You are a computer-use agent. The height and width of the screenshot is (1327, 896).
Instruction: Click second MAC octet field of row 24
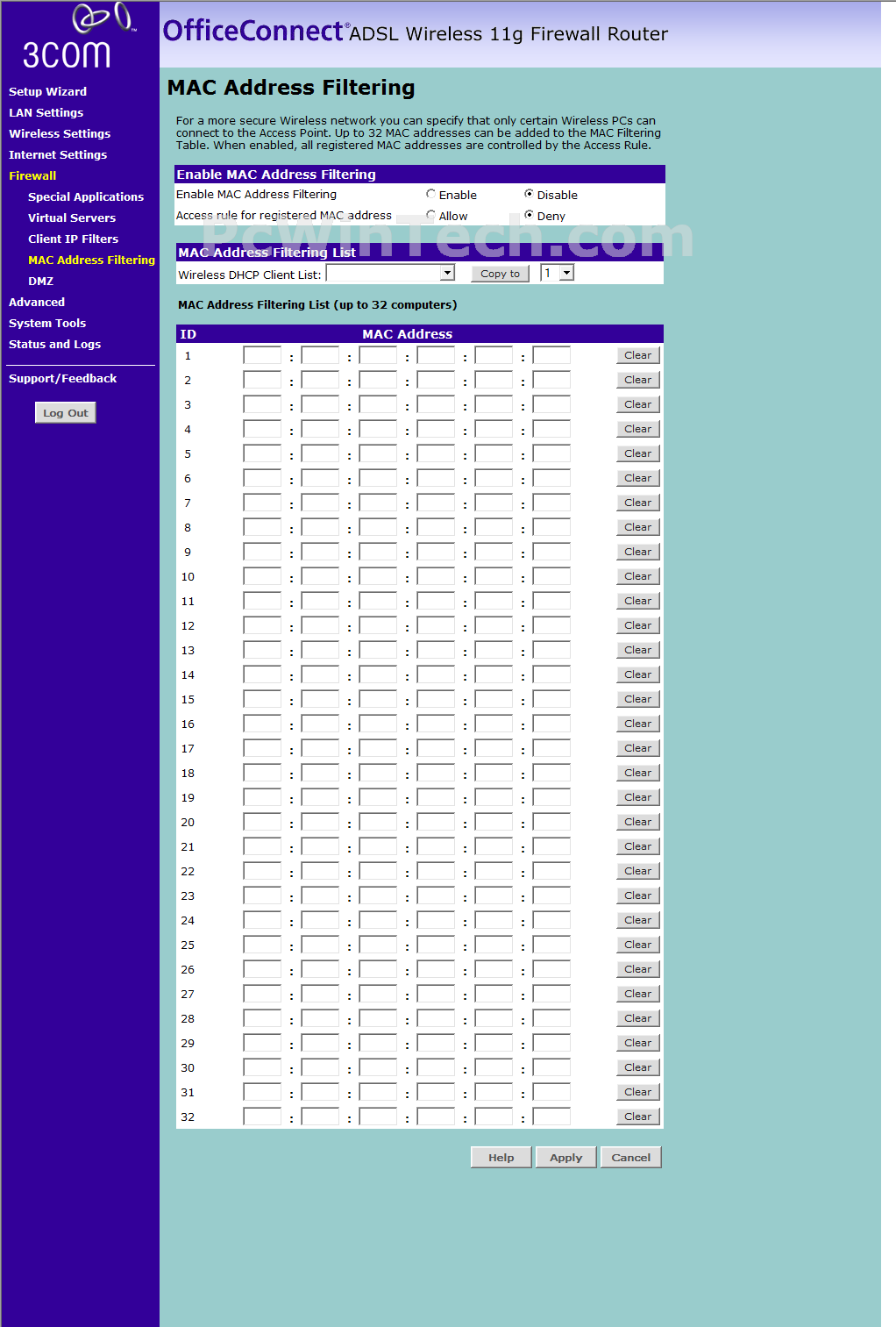[x=320, y=920]
